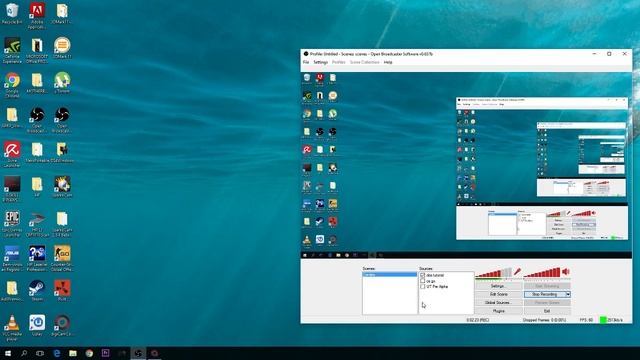The width and height of the screenshot is (640, 360).
Task: Open the Avira Launcher desktop icon
Action: tap(12, 154)
